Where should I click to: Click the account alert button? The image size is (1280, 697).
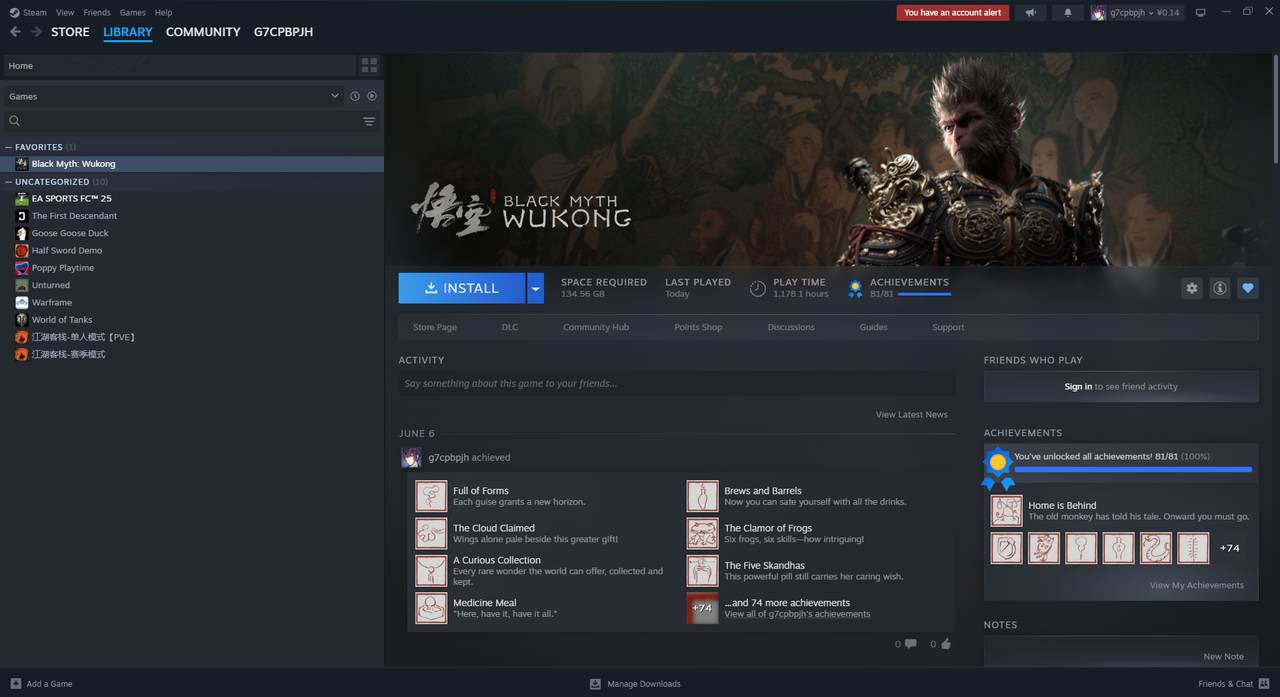pos(953,13)
